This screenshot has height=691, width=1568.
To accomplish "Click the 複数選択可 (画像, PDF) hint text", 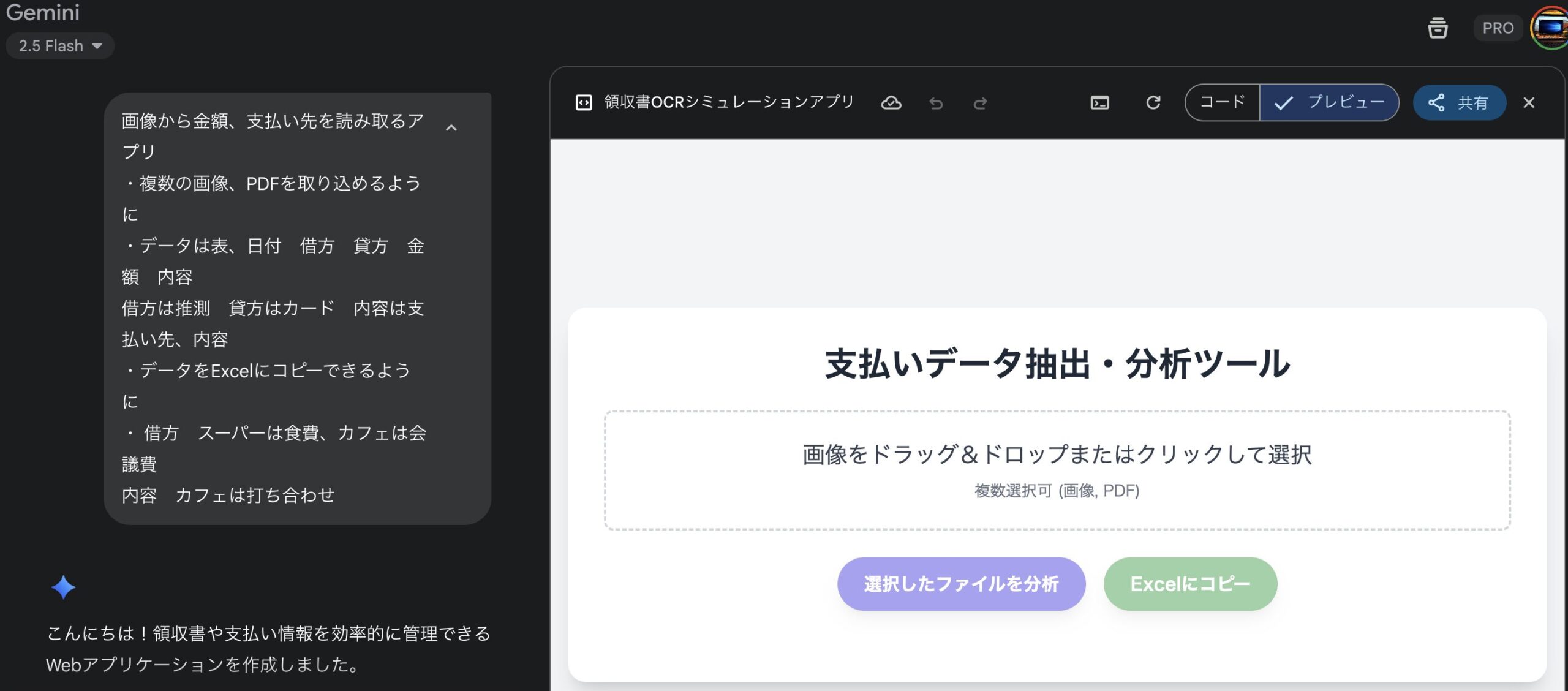I will pyautogui.click(x=1057, y=491).
